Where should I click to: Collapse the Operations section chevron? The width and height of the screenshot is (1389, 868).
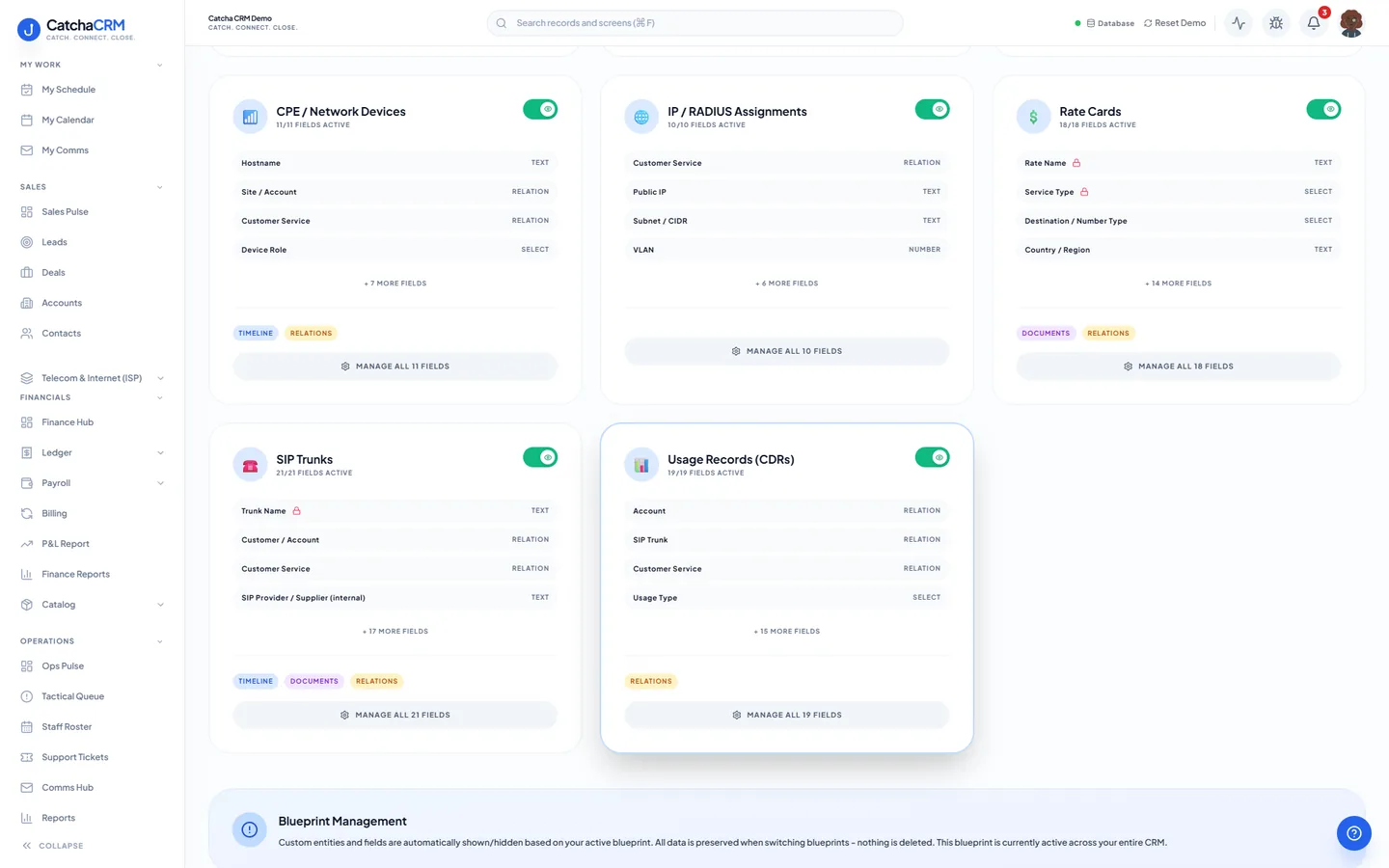(x=160, y=641)
